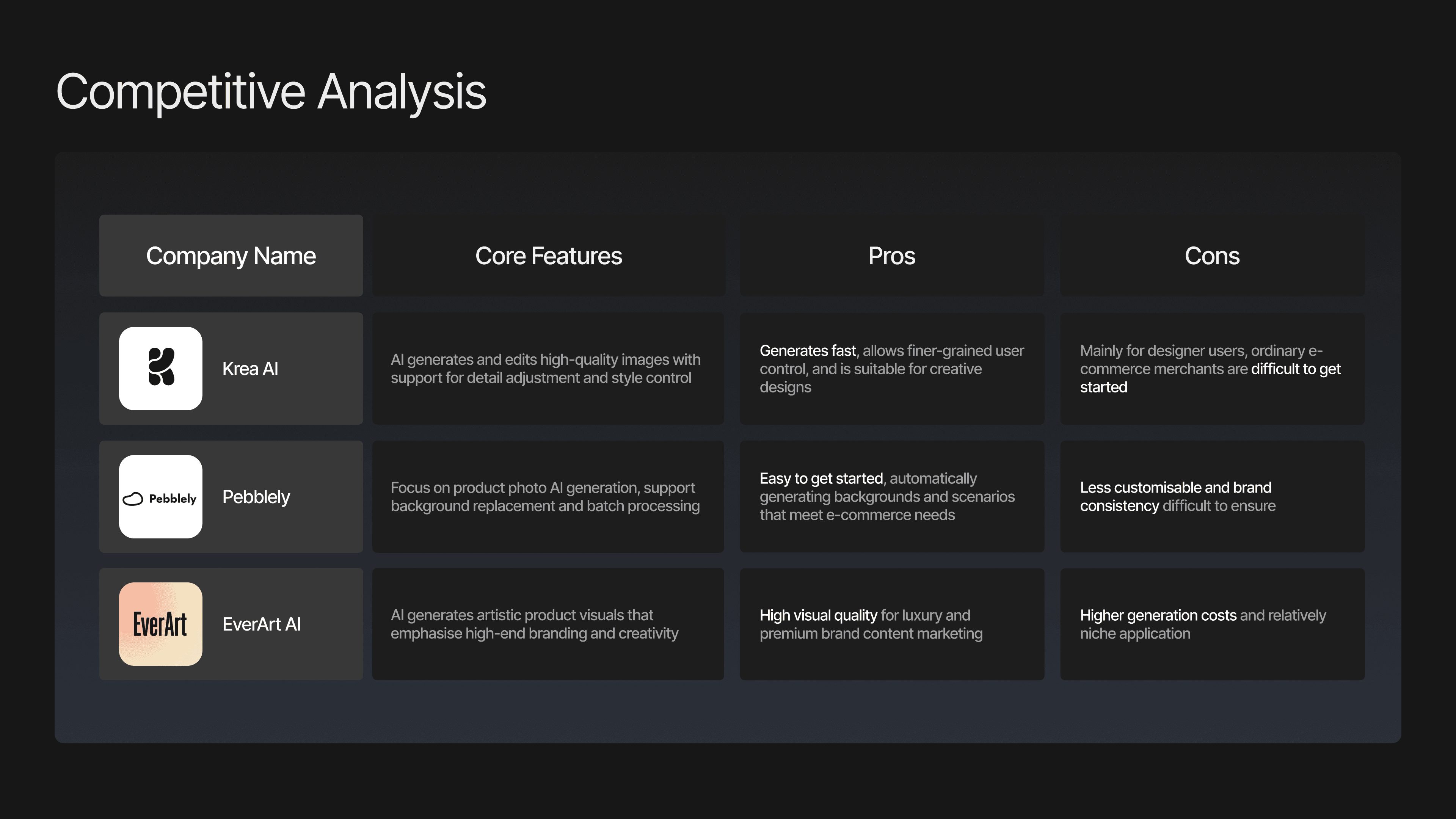Select Pebblely core features description
The width and height of the screenshot is (1456, 819).
[545, 497]
